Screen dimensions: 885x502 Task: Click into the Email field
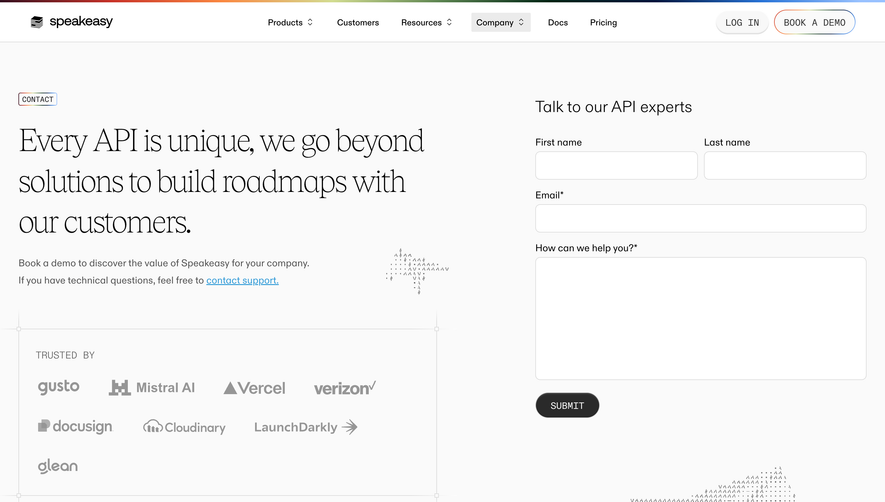click(700, 219)
